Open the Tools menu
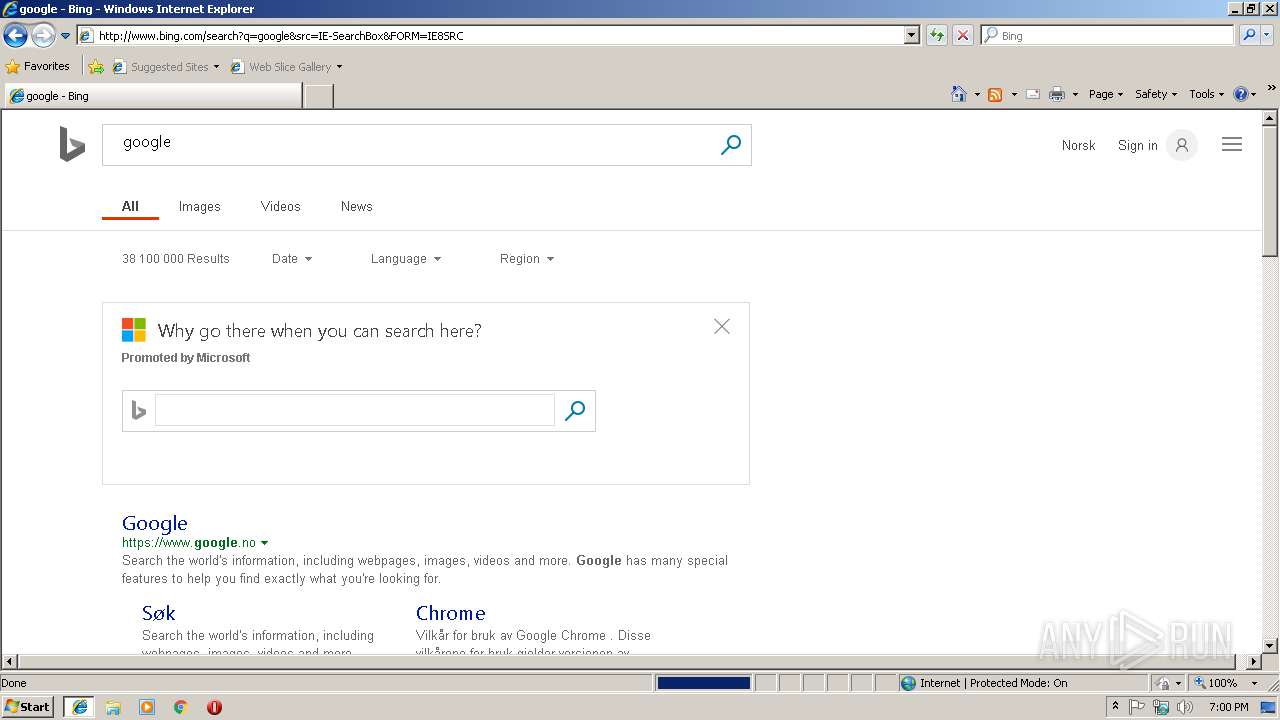The width and height of the screenshot is (1280, 720). point(1206,94)
